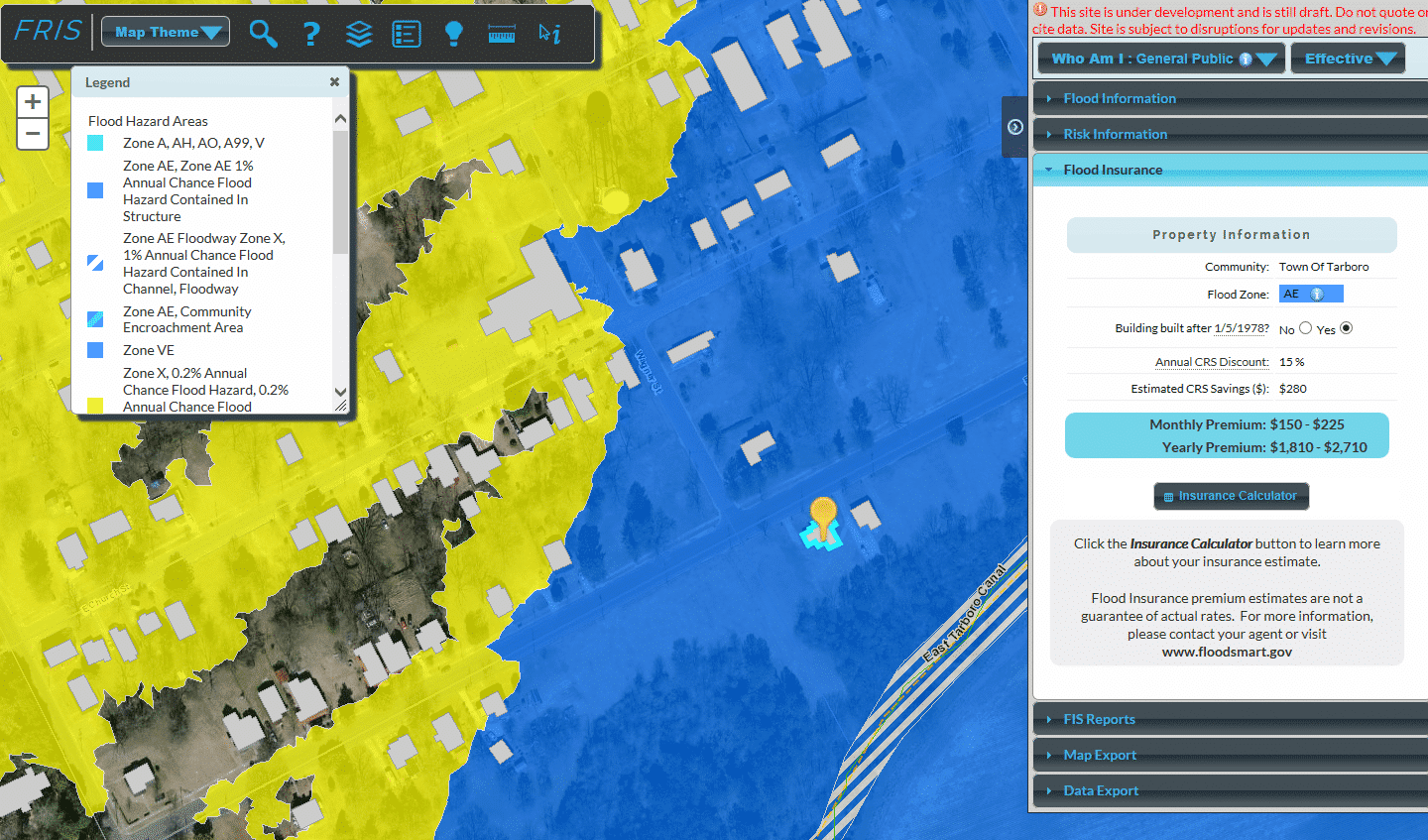Viewport: 1428px width, 840px height.
Task: Open the help question mark tool
Action: pyautogui.click(x=311, y=32)
